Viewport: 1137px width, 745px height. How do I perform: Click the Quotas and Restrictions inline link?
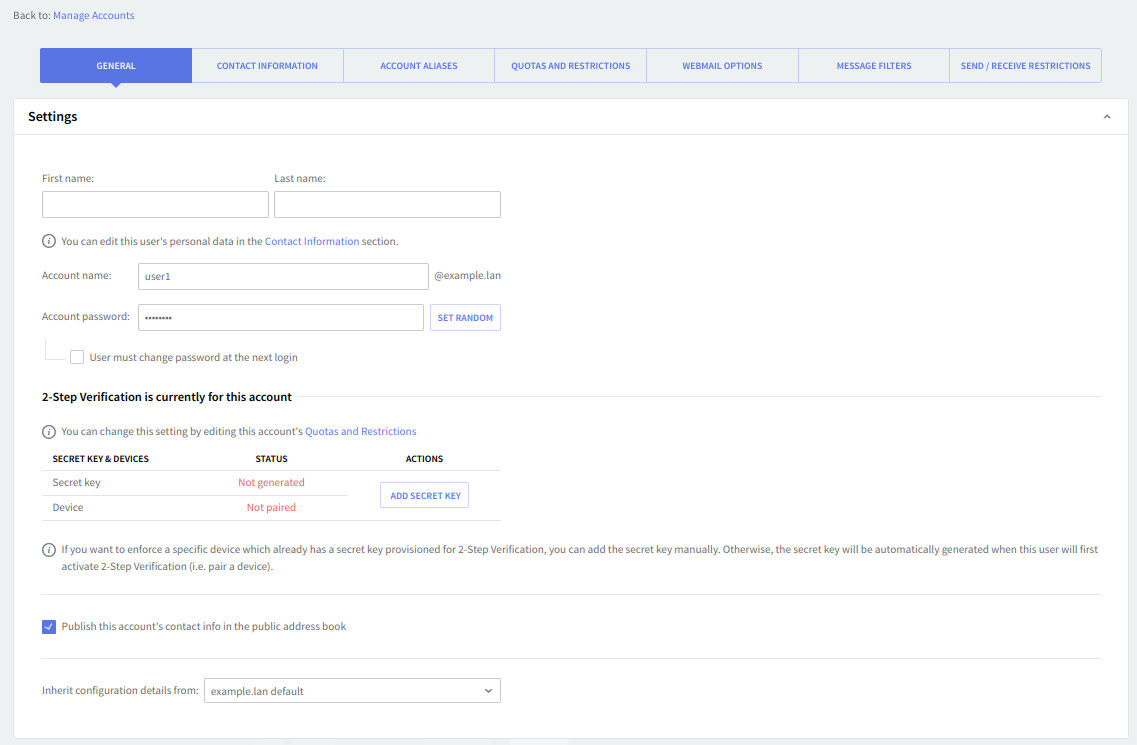tap(360, 432)
